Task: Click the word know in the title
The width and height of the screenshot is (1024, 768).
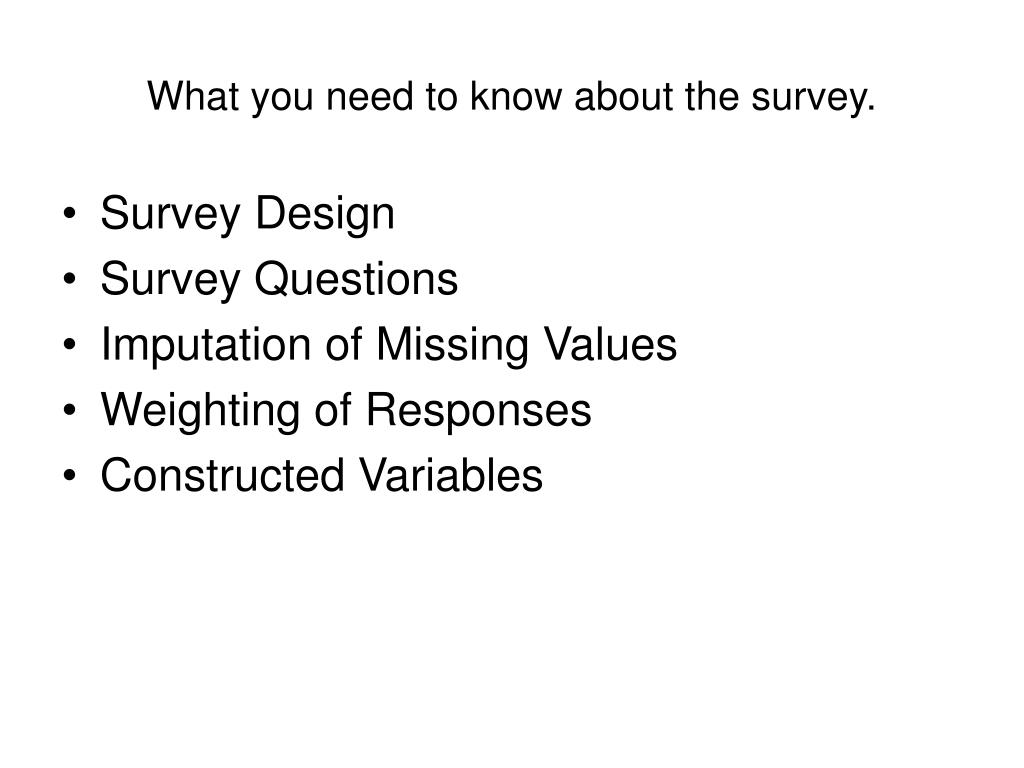Action: click(516, 96)
